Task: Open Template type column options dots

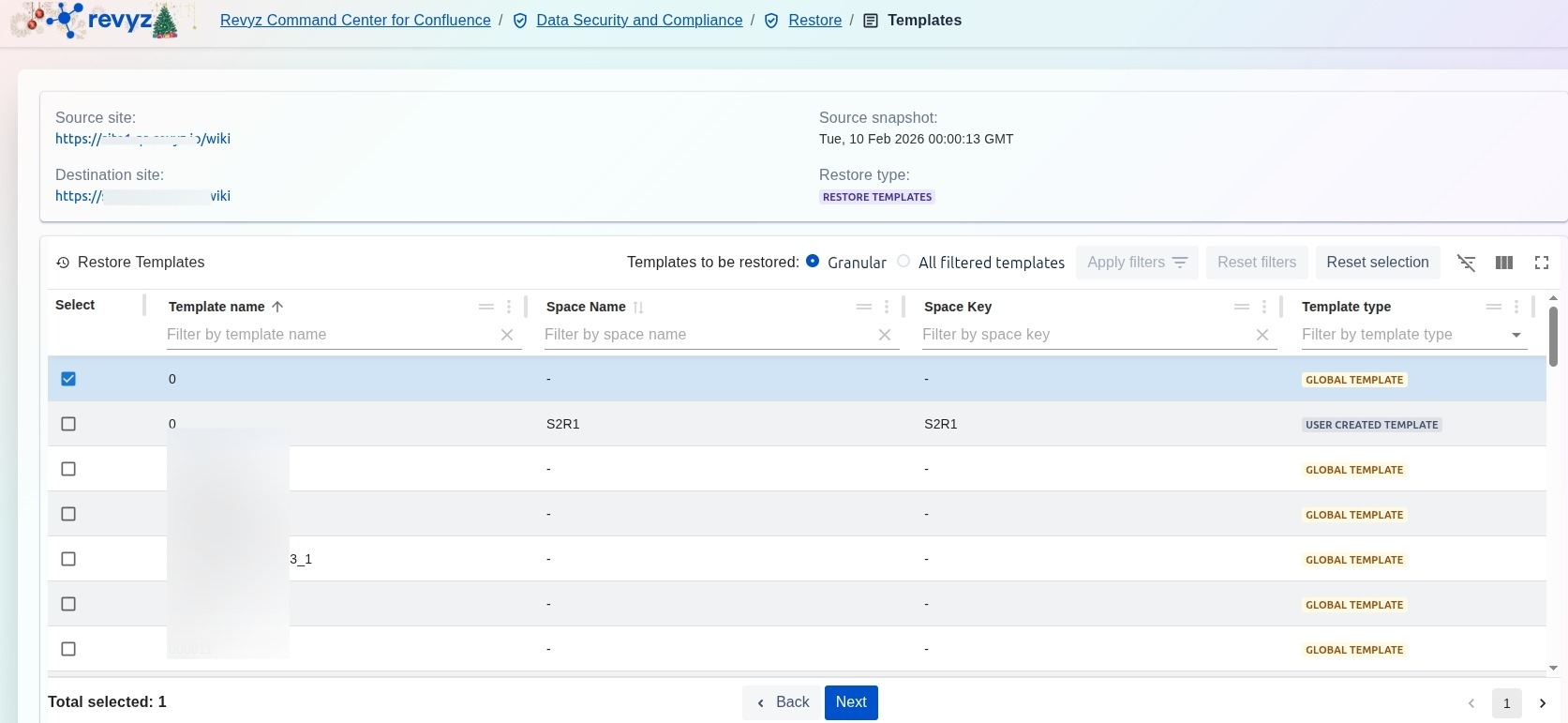Action: [1516, 307]
